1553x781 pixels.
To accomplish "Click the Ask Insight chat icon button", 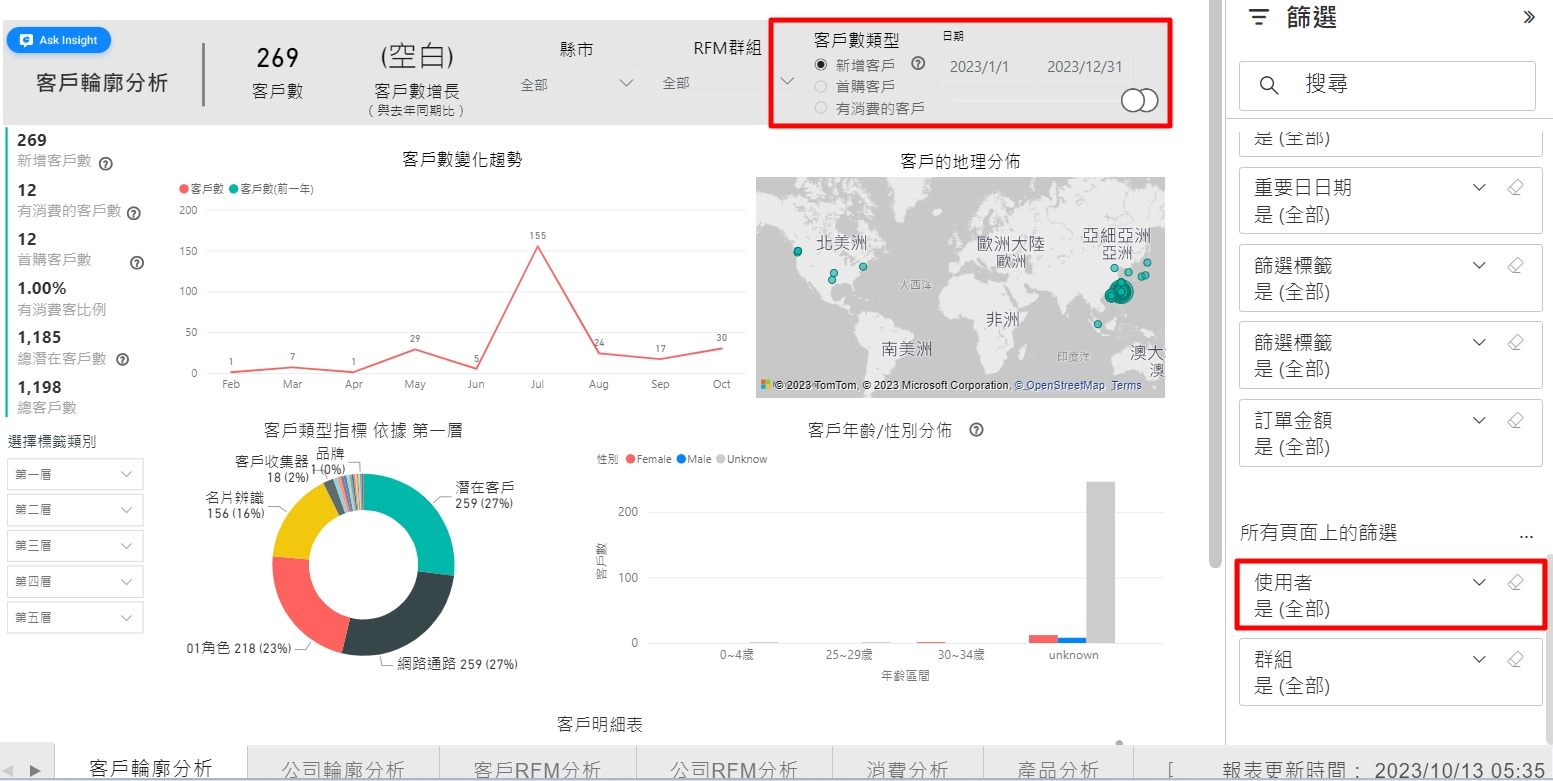I will tap(59, 40).
